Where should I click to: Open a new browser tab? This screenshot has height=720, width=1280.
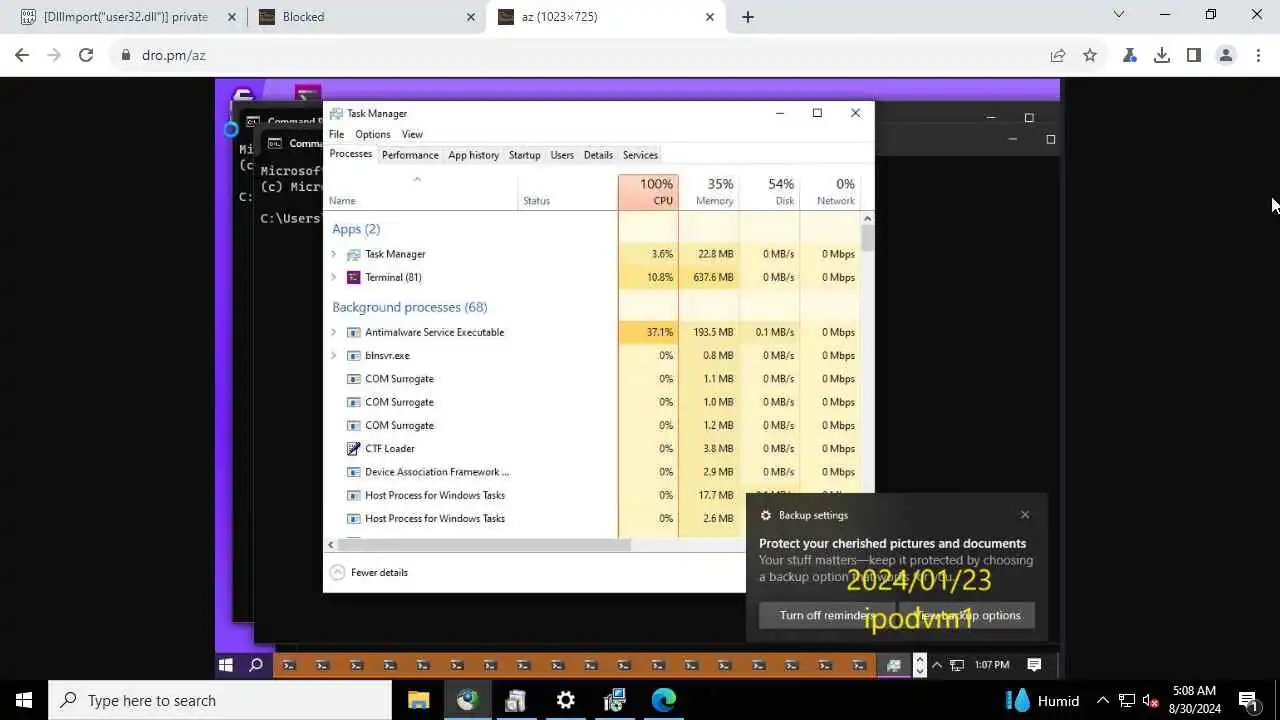748,16
